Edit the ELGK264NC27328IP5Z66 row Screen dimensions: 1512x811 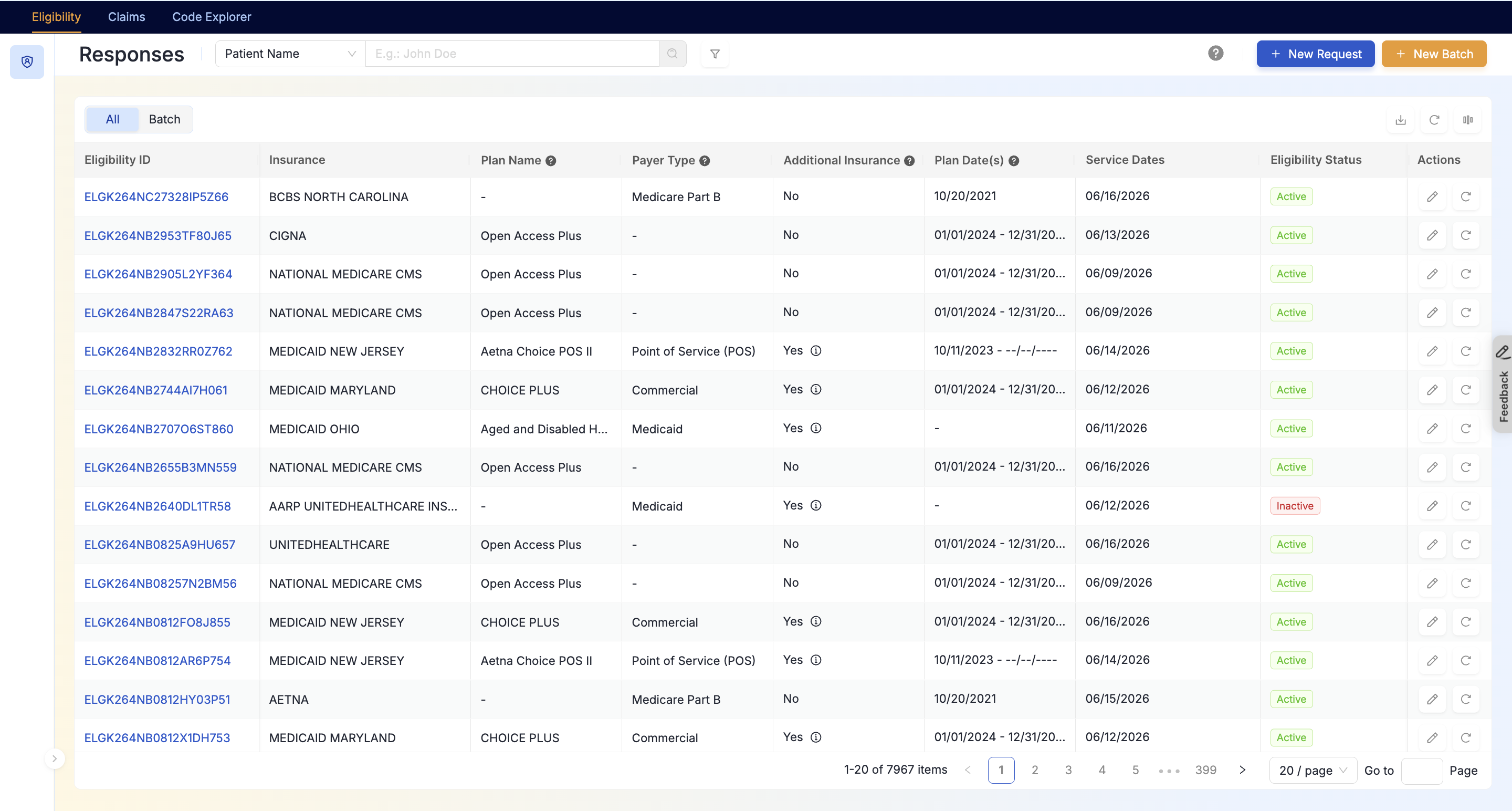(x=1432, y=197)
